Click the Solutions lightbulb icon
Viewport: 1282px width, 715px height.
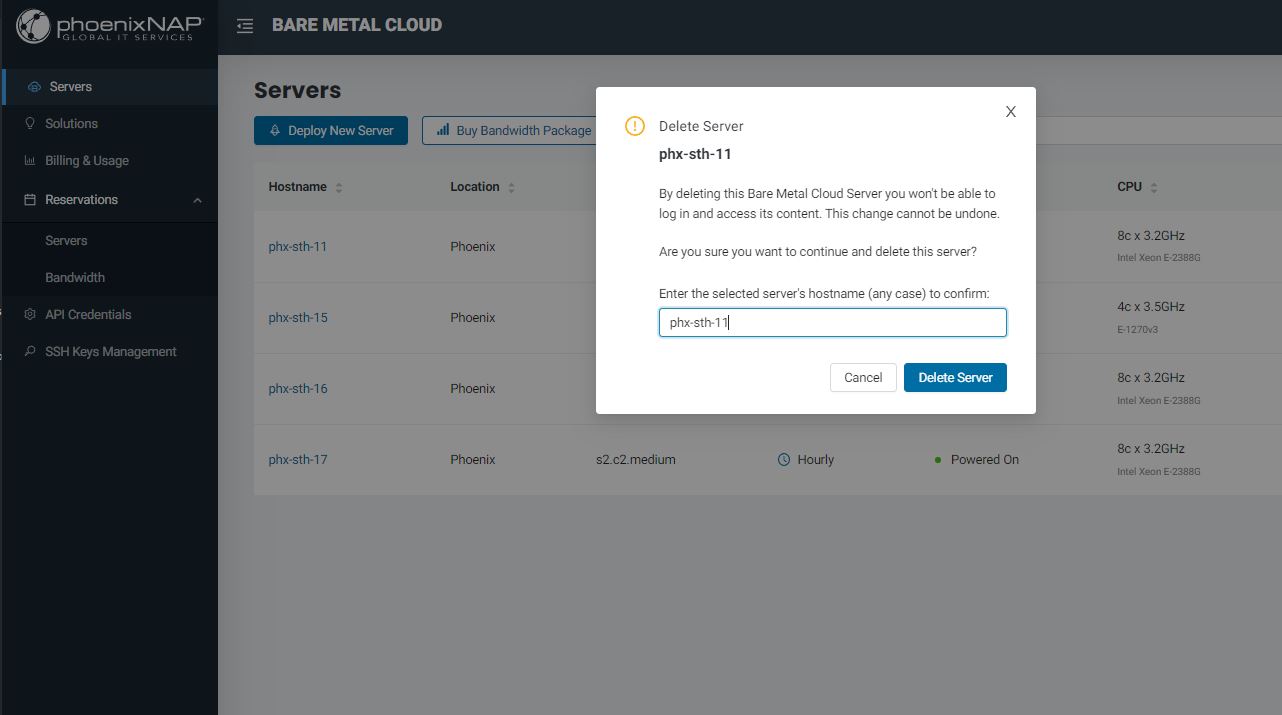30,124
